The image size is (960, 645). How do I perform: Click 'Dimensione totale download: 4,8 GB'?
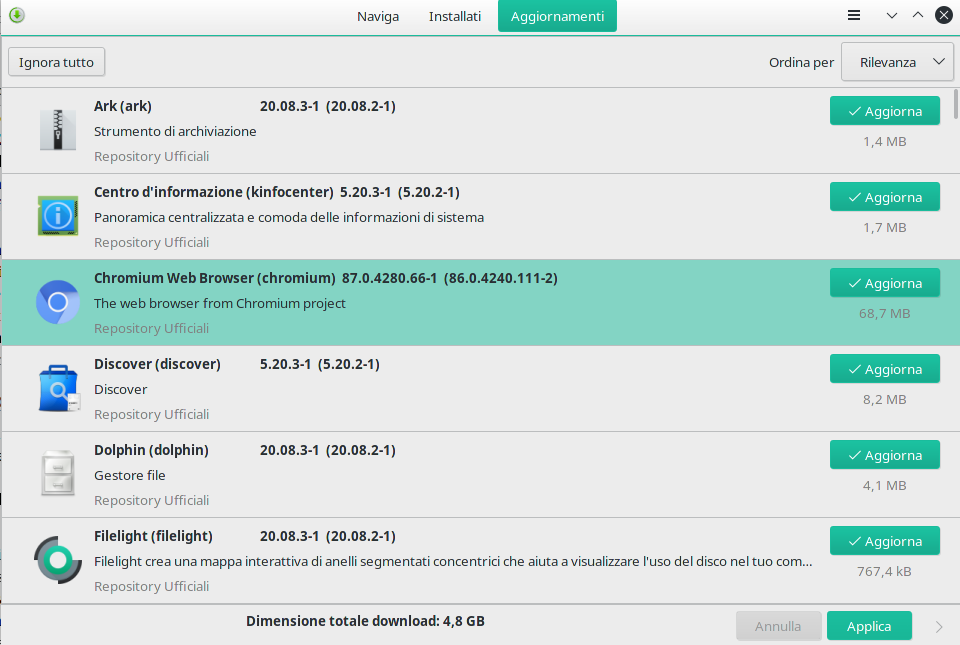(x=366, y=621)
